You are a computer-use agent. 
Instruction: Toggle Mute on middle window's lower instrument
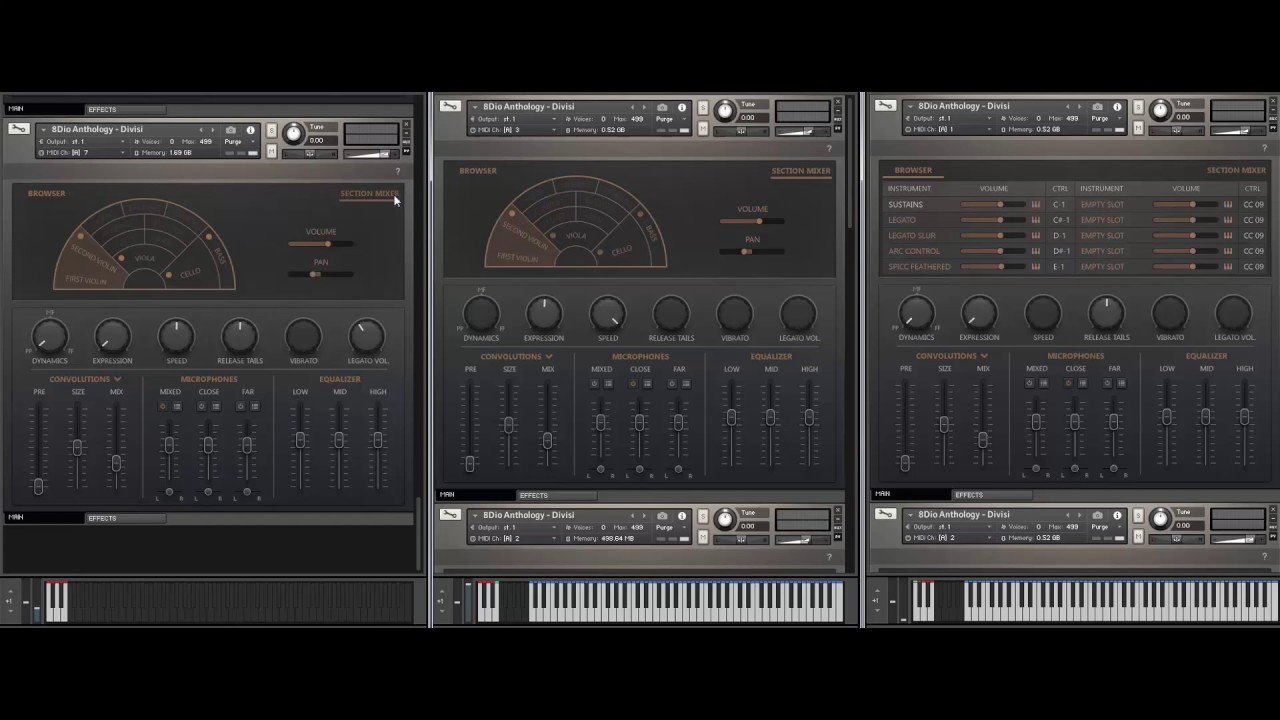703,537
